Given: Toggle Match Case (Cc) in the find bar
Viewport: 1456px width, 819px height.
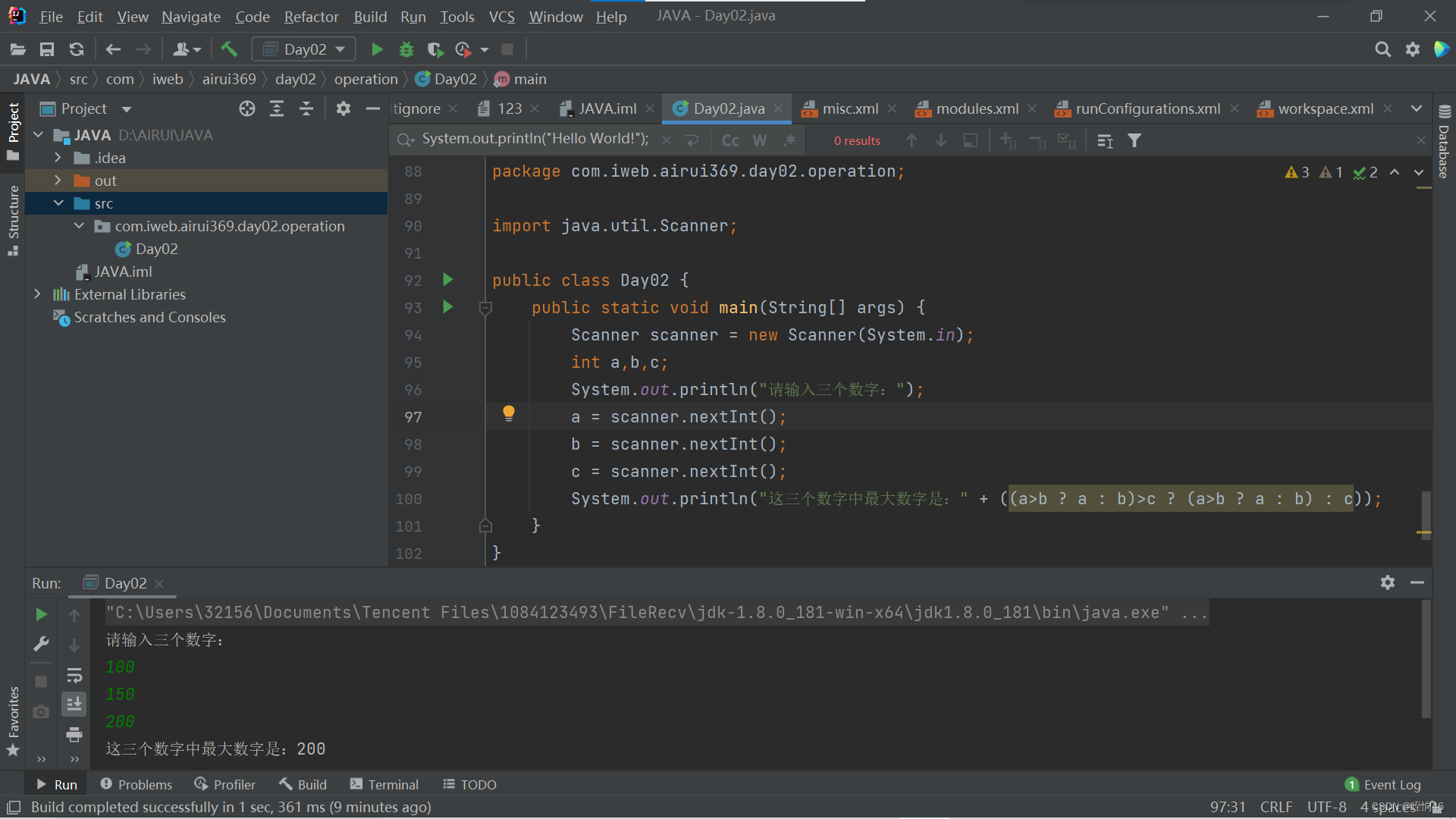Looking at the screenshot, I should point(730,140).
